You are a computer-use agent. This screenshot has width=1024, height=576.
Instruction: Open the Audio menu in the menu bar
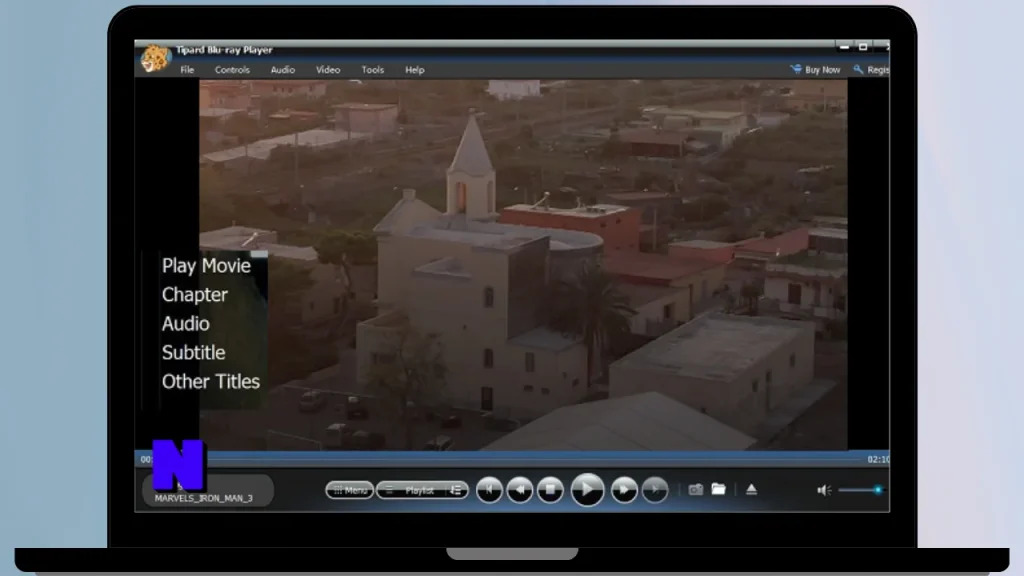pyautogui.click(x=283, y=70)
